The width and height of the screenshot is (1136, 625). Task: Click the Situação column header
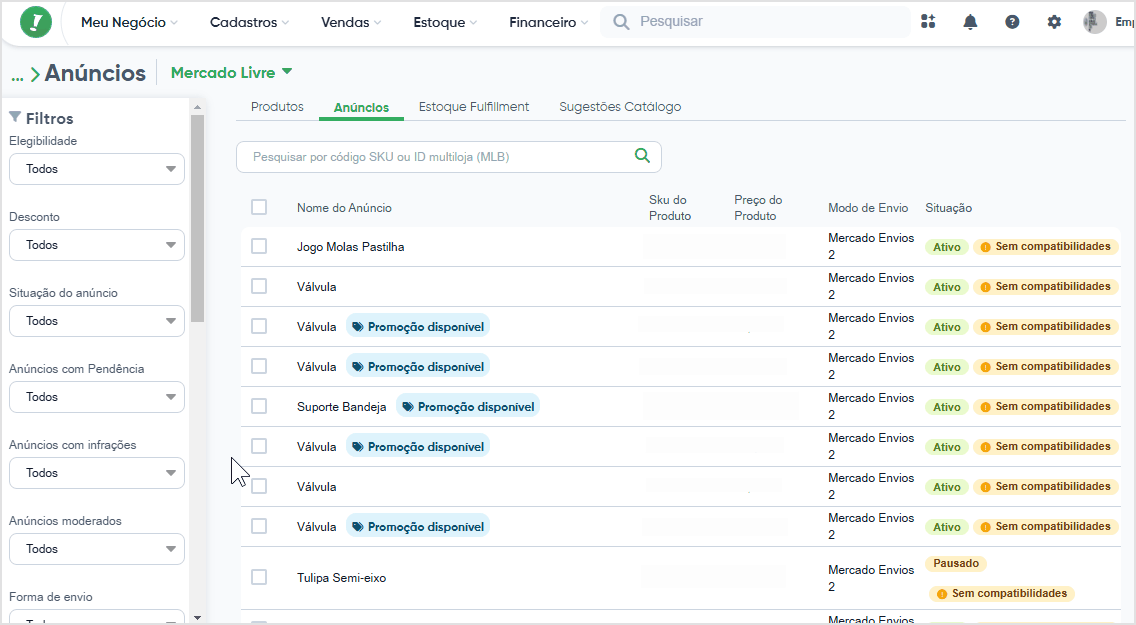948,208
